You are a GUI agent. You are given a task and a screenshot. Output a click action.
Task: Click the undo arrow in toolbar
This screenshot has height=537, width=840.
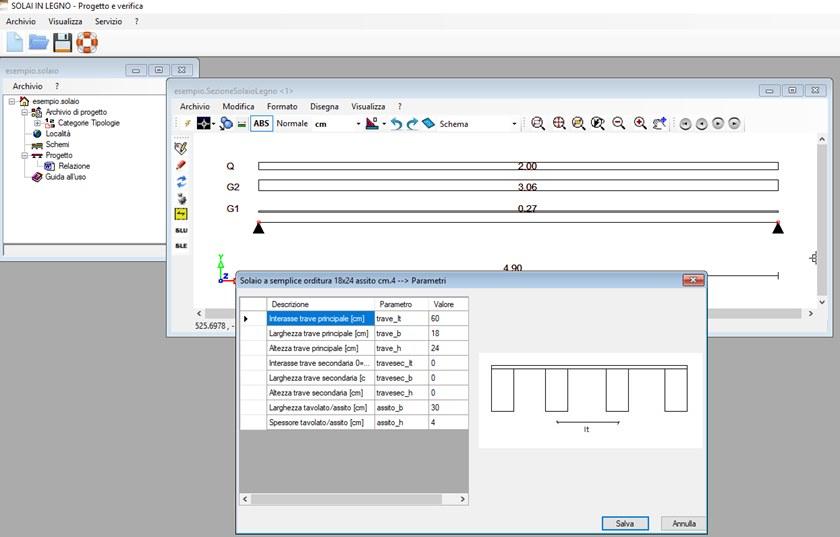(x=396, y=124)
